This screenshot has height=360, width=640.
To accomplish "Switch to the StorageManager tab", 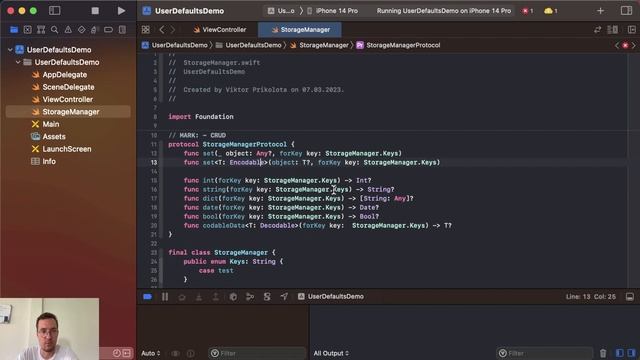I will click(300, 30).
